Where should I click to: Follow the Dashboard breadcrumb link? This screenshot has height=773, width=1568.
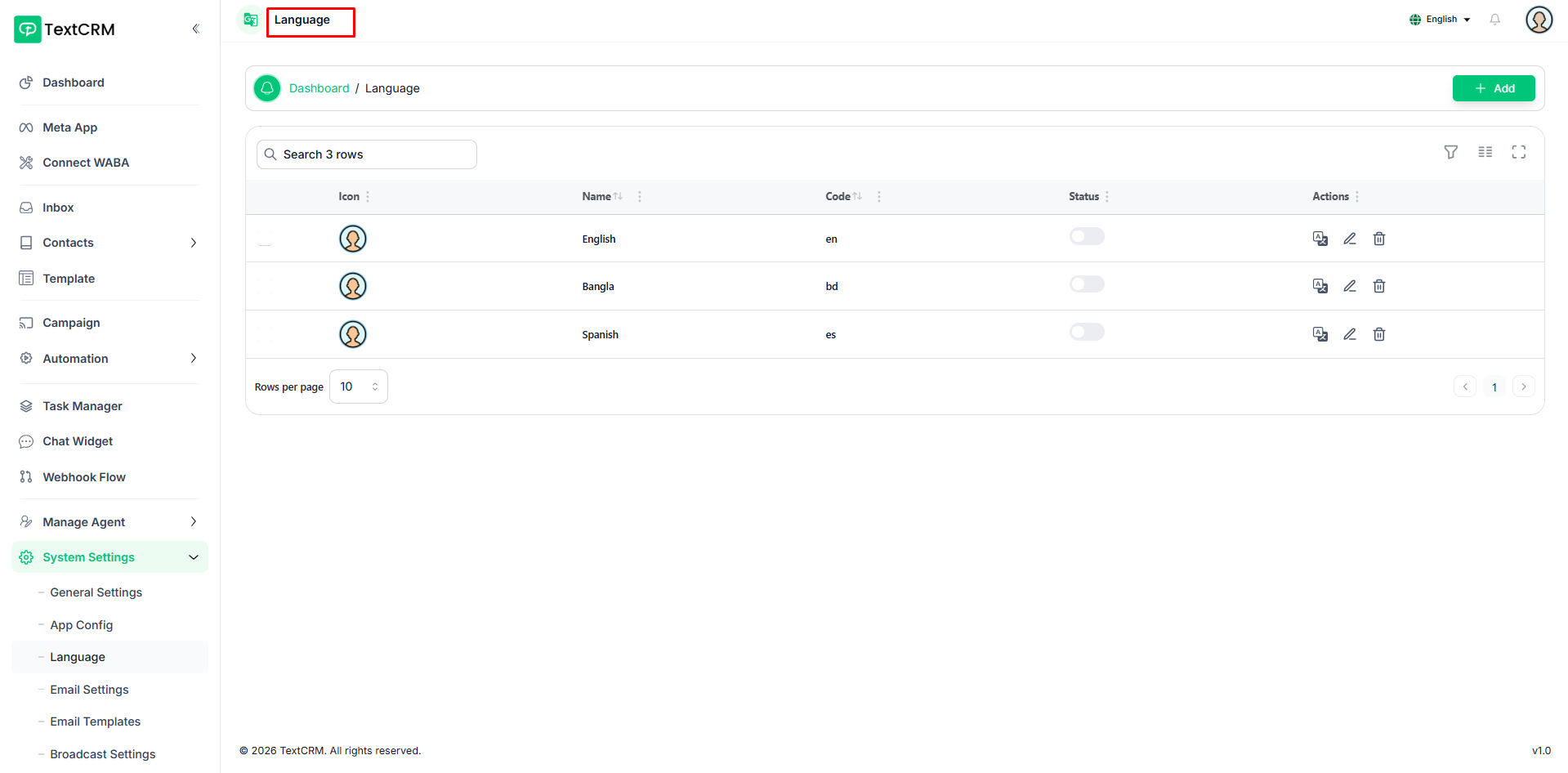tap(319, 88)
